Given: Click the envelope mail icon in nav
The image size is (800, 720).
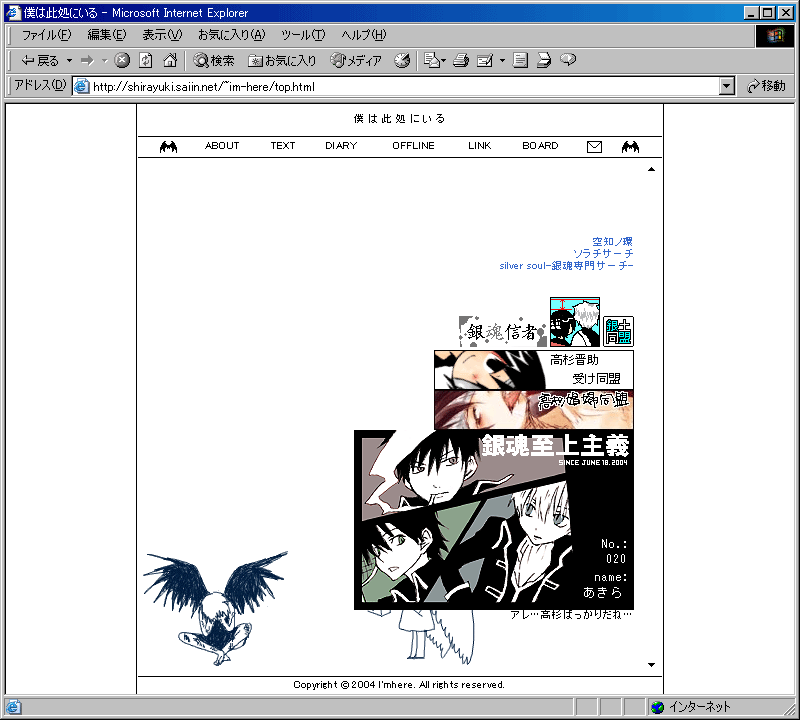Looking at the screenshot, I should click(x=594, y=147).
